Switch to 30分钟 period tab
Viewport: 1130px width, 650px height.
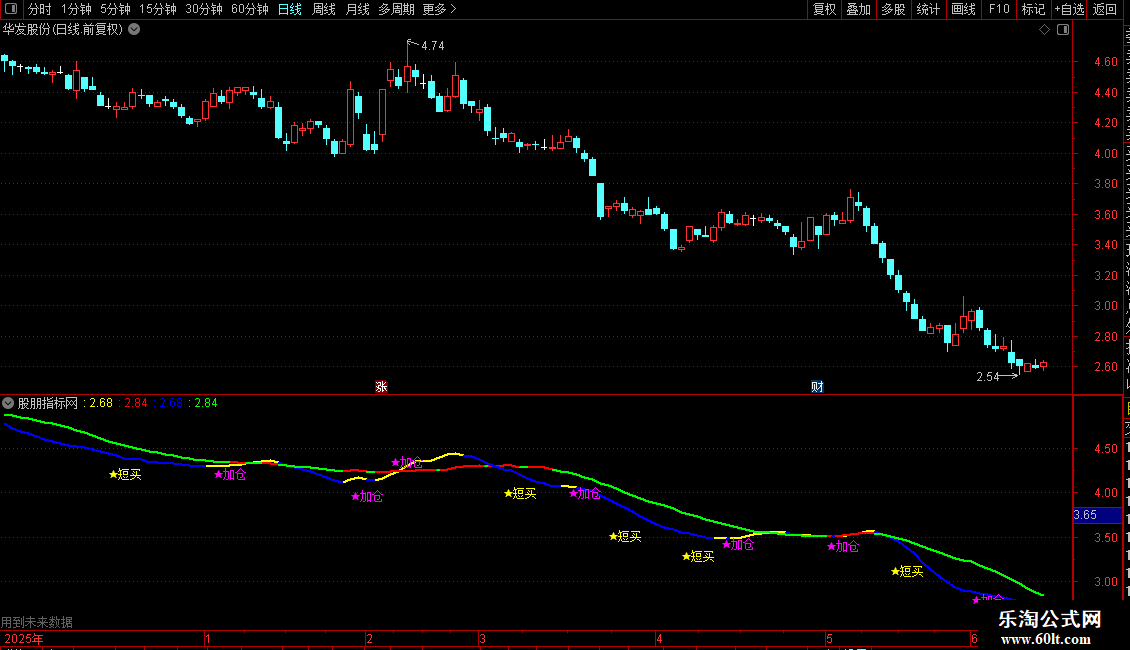204,9
